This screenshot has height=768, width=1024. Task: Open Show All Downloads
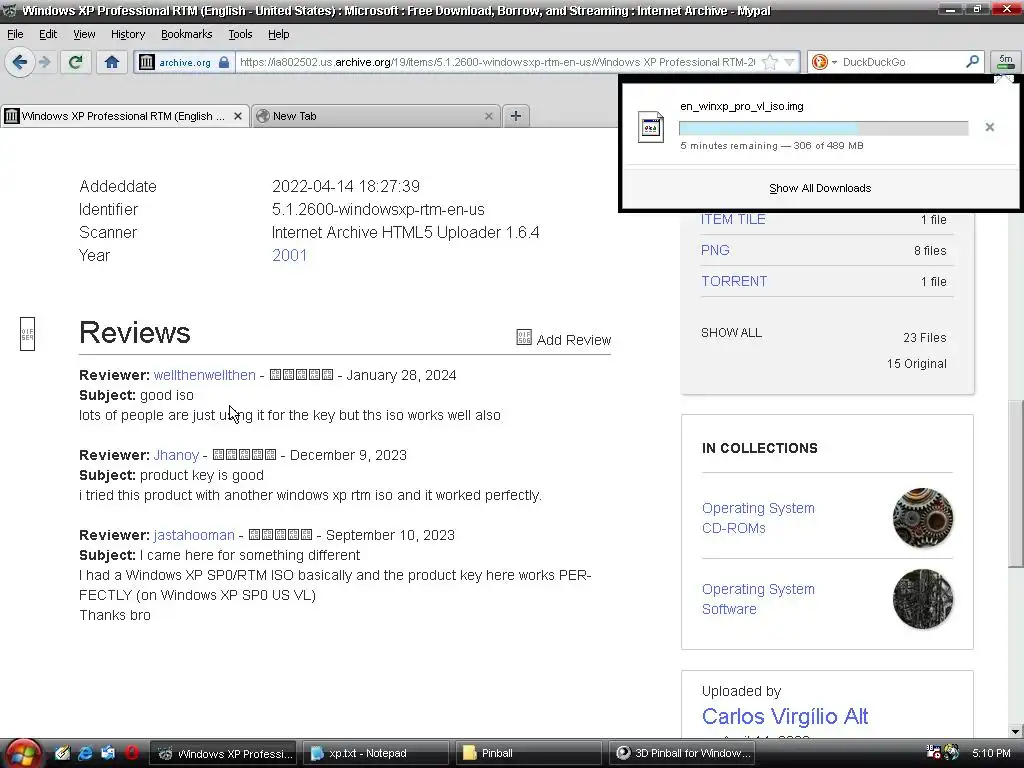[820, 188]
